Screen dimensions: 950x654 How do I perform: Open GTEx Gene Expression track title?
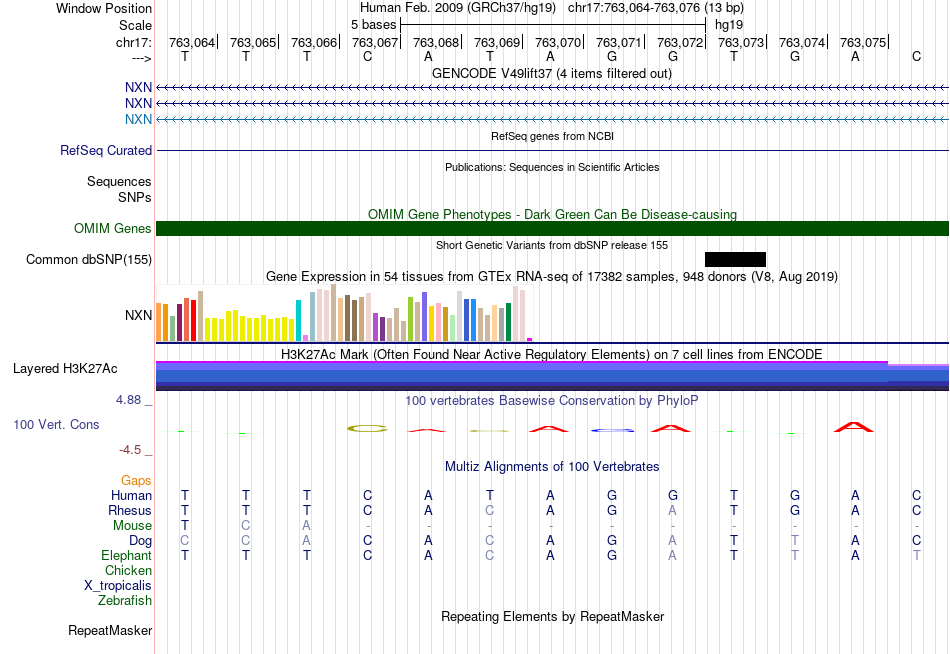[x=552, y=276]
